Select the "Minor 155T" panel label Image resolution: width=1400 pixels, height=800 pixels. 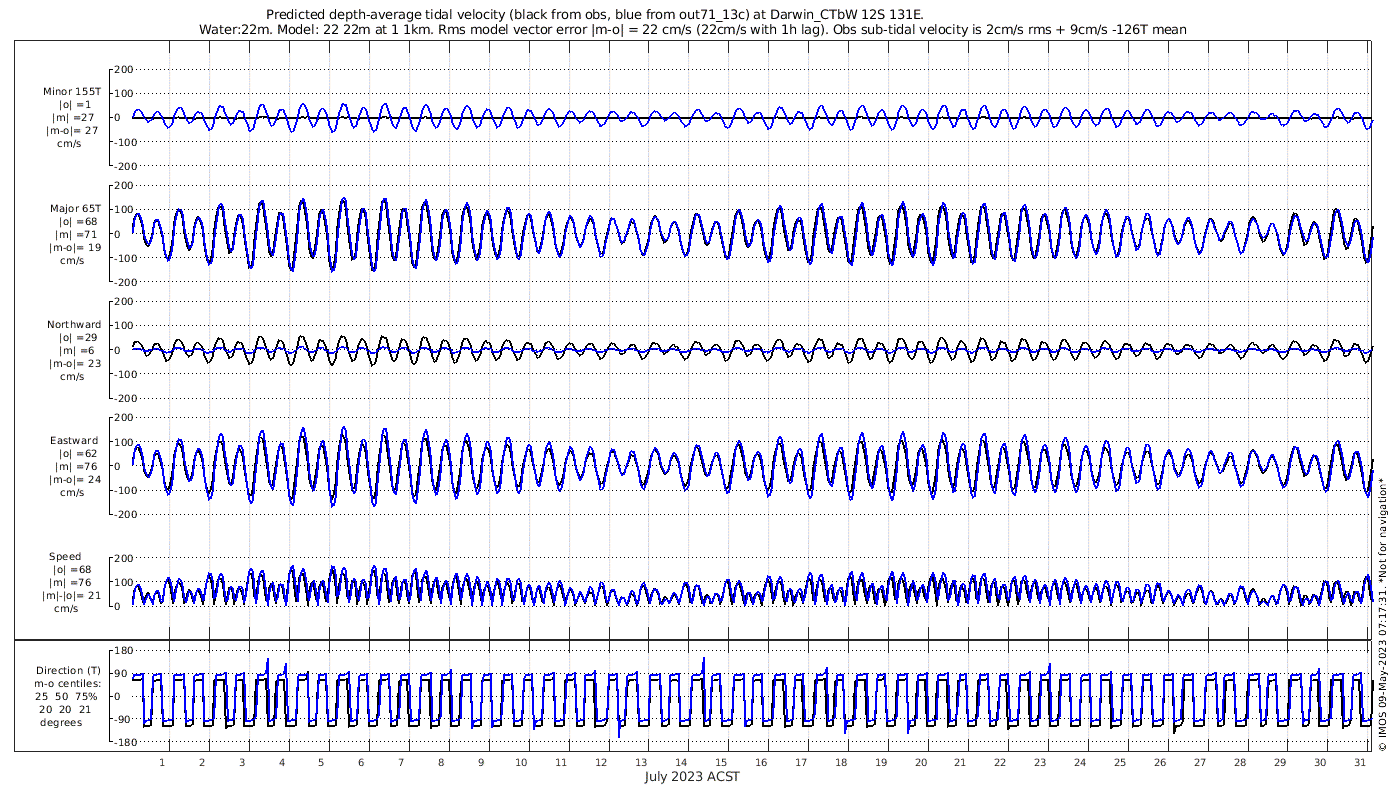point(71,91)
